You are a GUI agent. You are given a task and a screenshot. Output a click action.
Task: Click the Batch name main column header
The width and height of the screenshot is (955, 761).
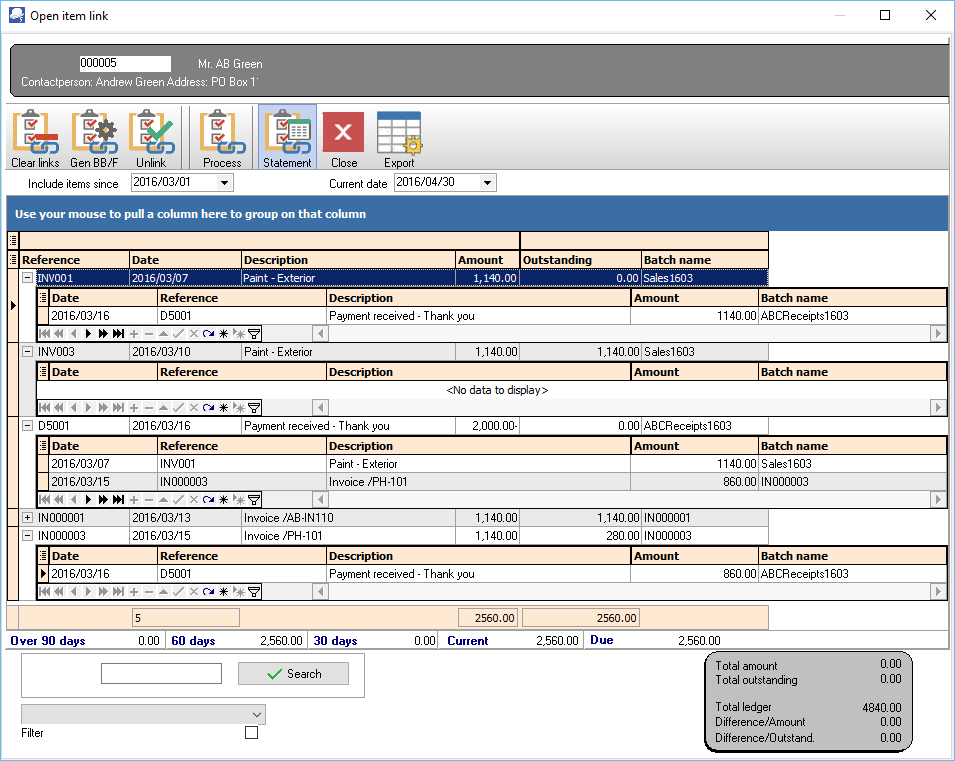tap(704, 260)
